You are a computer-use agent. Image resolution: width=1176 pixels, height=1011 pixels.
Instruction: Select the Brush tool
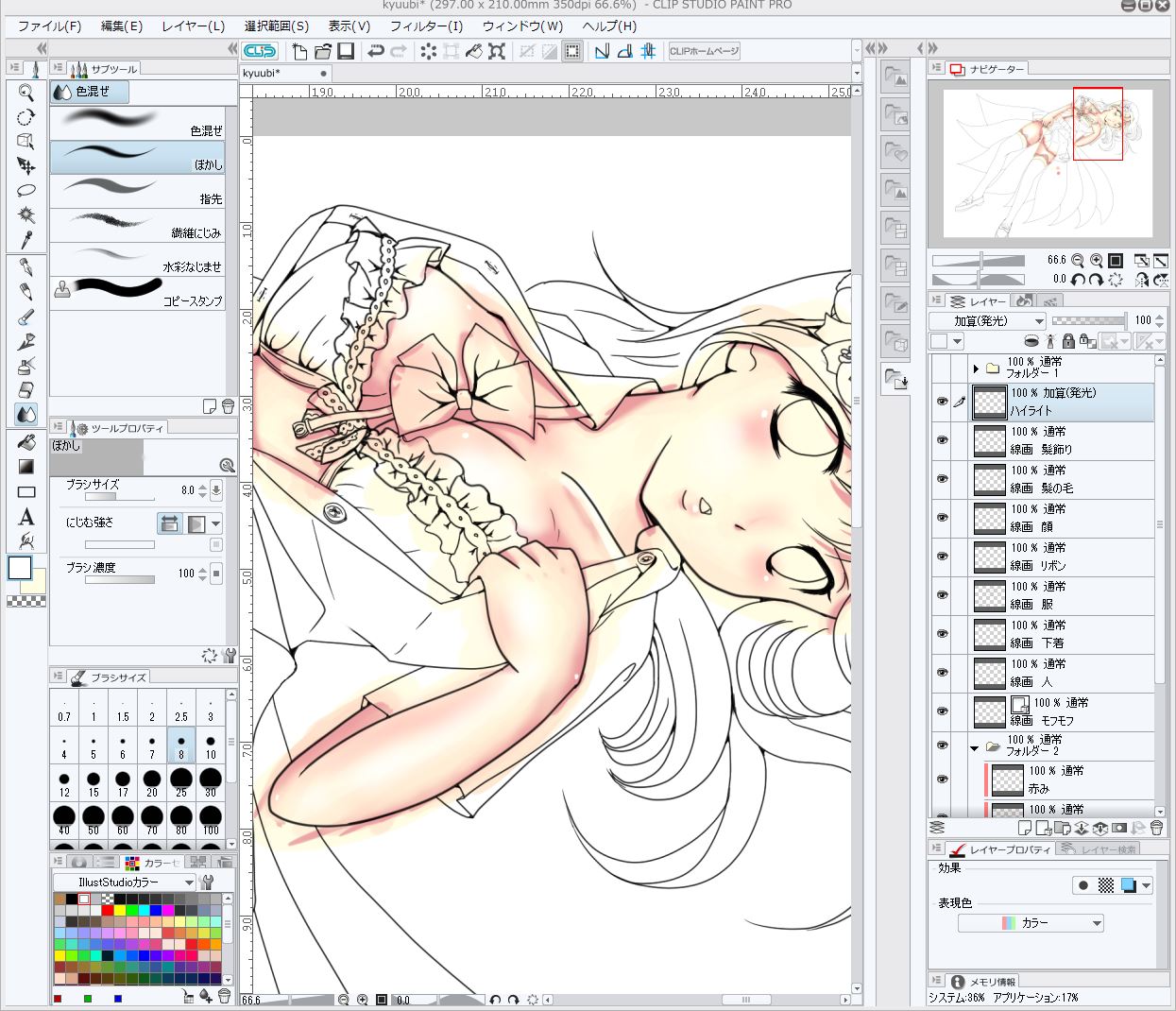coord(26,316)
